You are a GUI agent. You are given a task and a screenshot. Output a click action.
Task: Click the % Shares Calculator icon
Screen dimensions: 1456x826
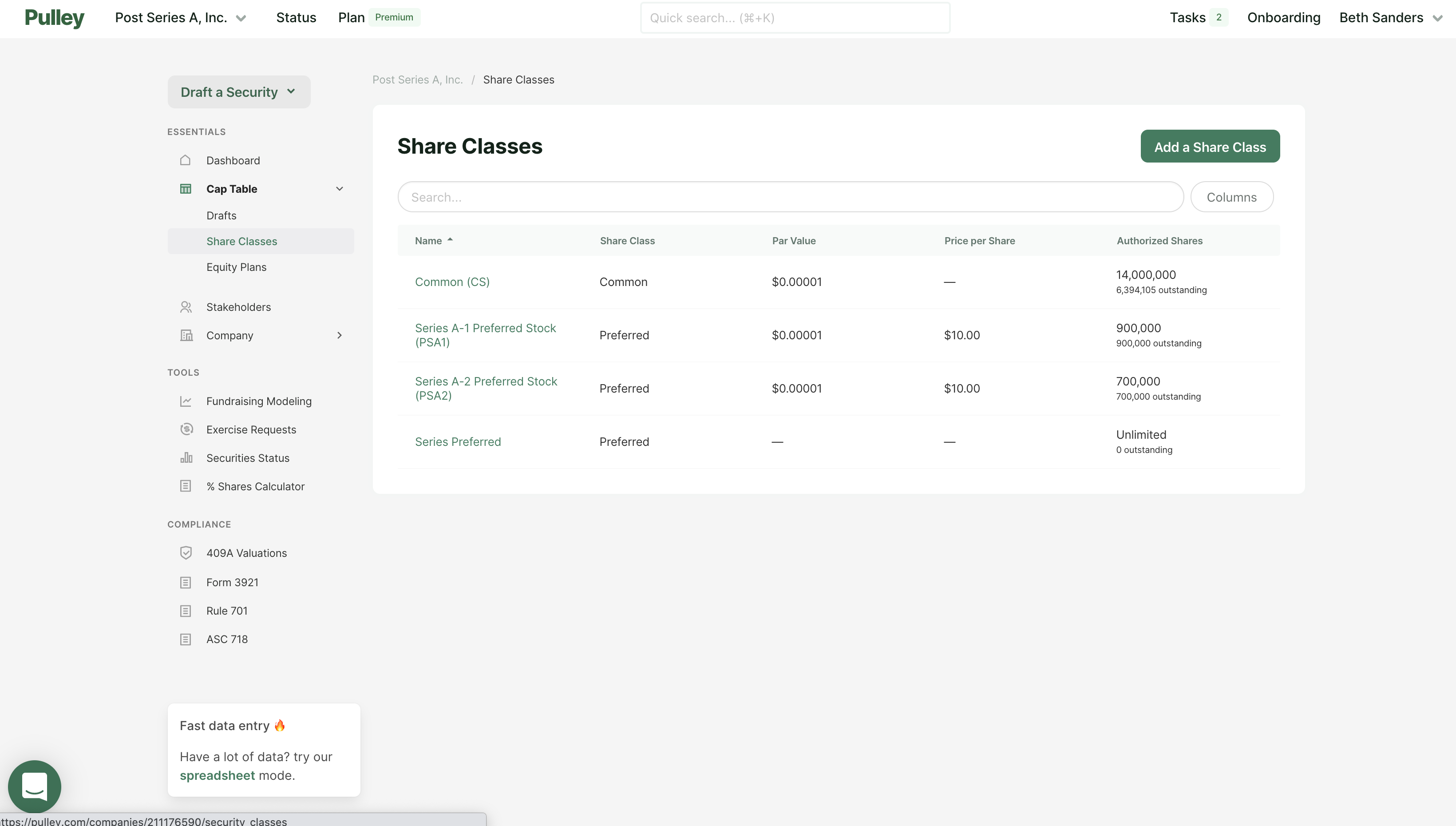tap(186, 486)
